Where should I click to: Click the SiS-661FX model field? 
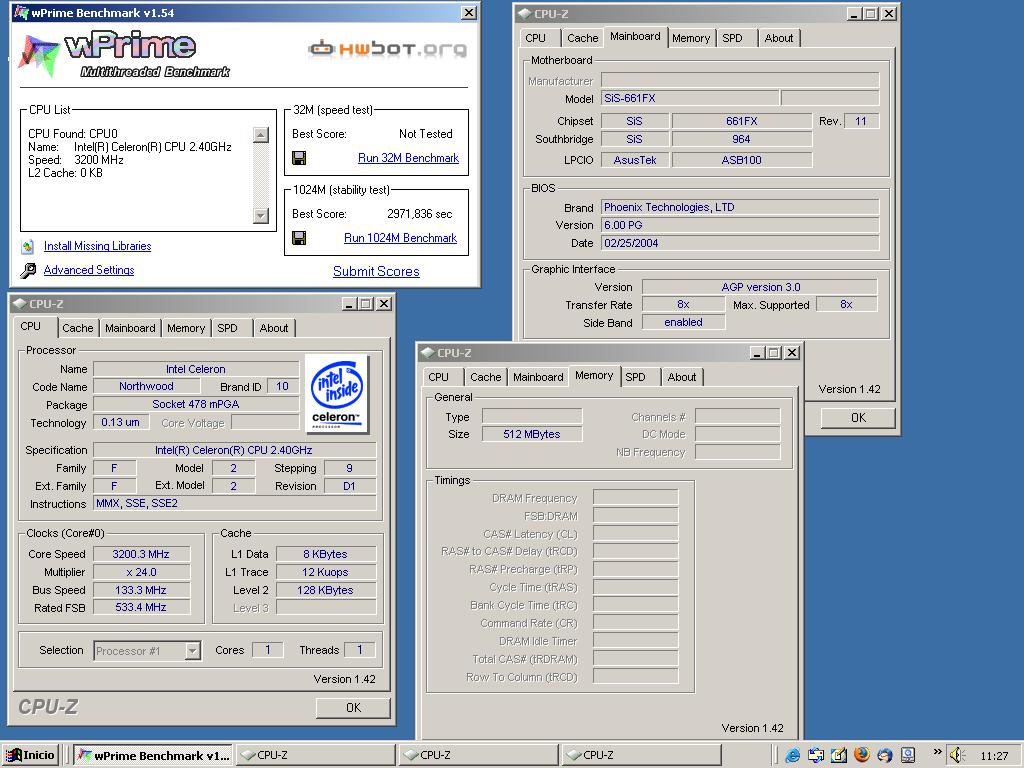point(690,98)
